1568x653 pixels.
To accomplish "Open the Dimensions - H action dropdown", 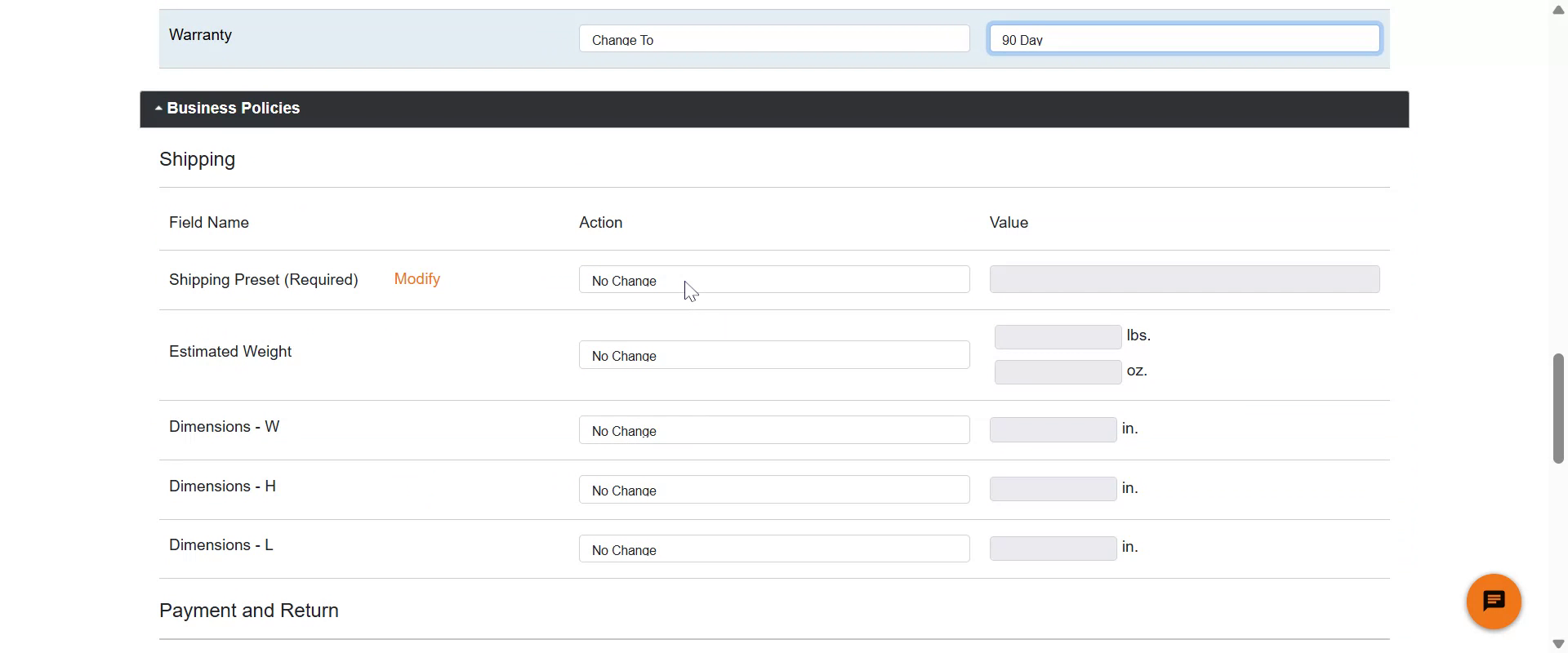I will pyautogui.click(x=773, y=490).
